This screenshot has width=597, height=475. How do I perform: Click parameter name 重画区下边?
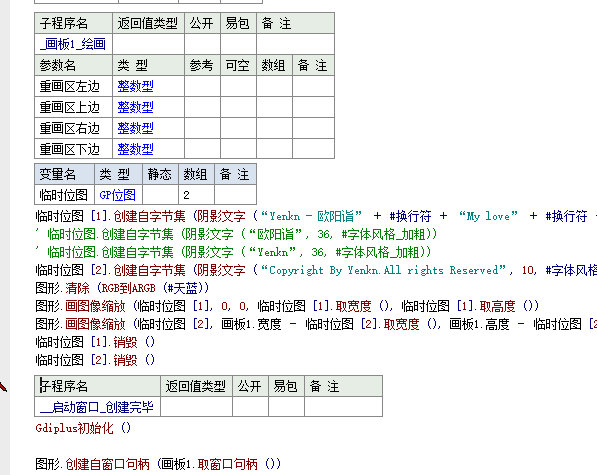click(70, 149)
